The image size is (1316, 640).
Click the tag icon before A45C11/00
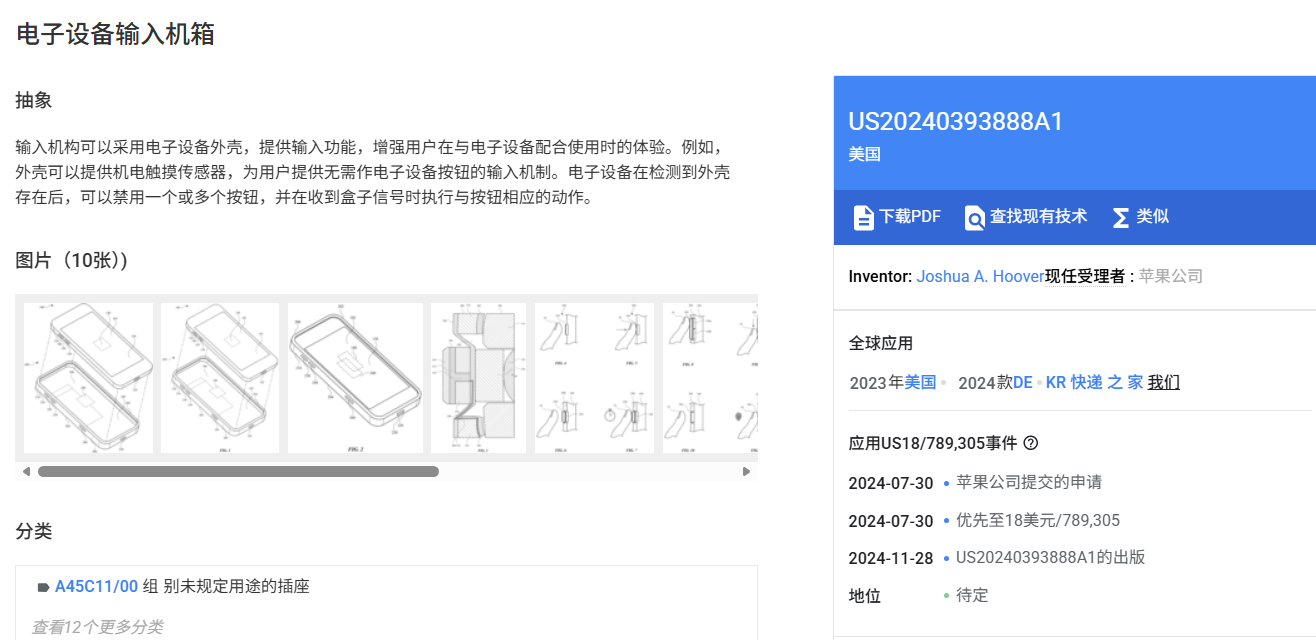point(43,587)
